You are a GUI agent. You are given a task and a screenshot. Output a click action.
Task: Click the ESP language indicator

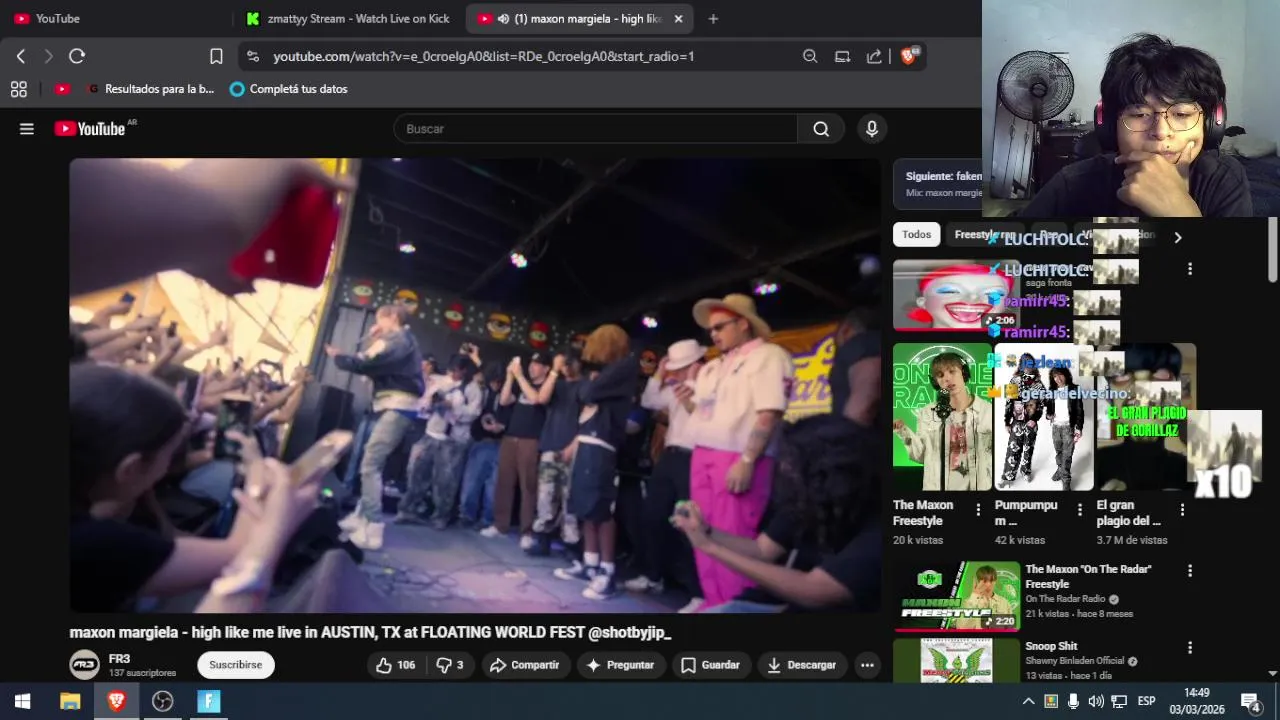point(1146,701)
